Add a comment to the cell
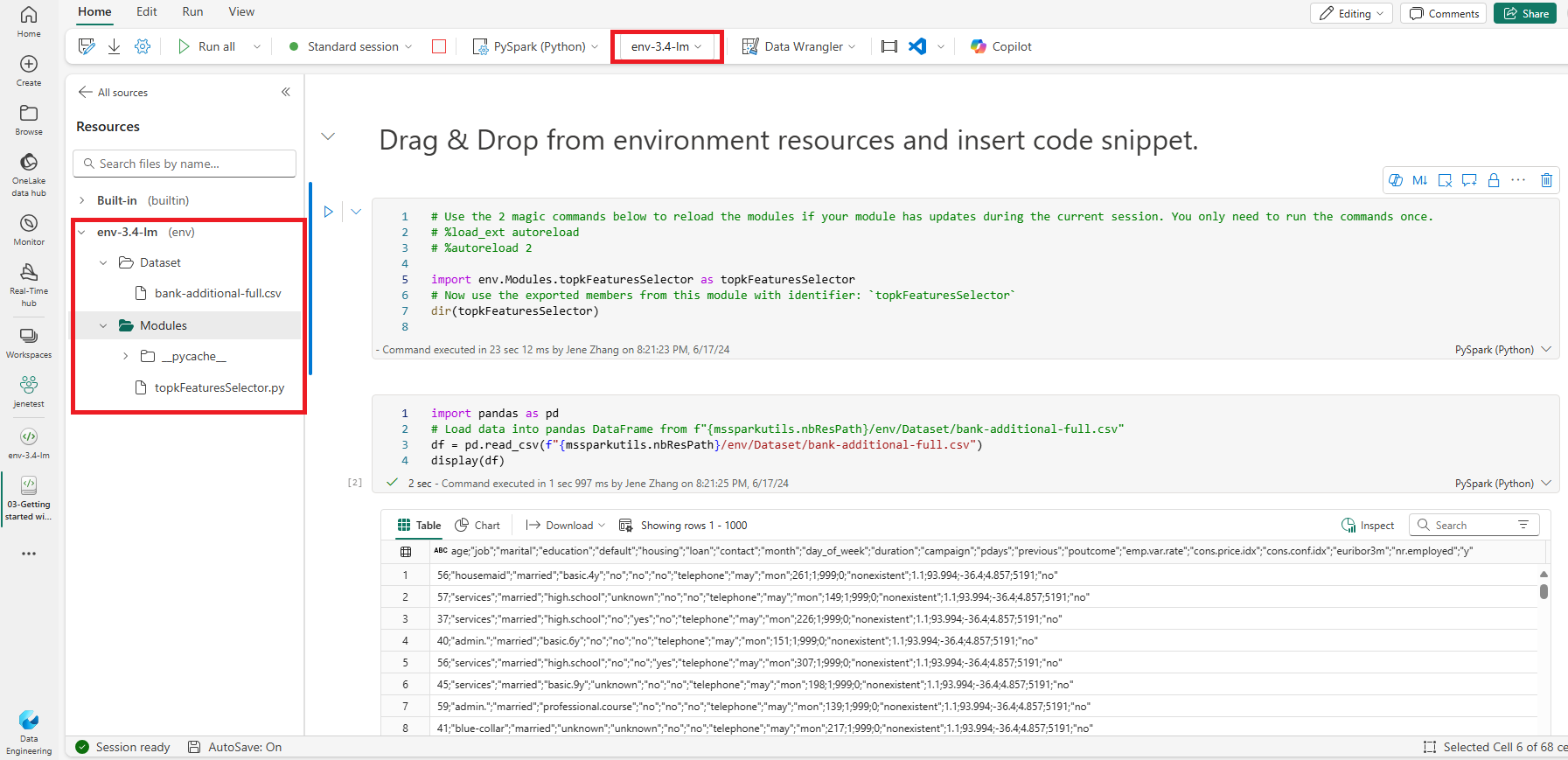Image resolution: width=1568 pixels, height=760 pixels. (x=1469, y=180)
